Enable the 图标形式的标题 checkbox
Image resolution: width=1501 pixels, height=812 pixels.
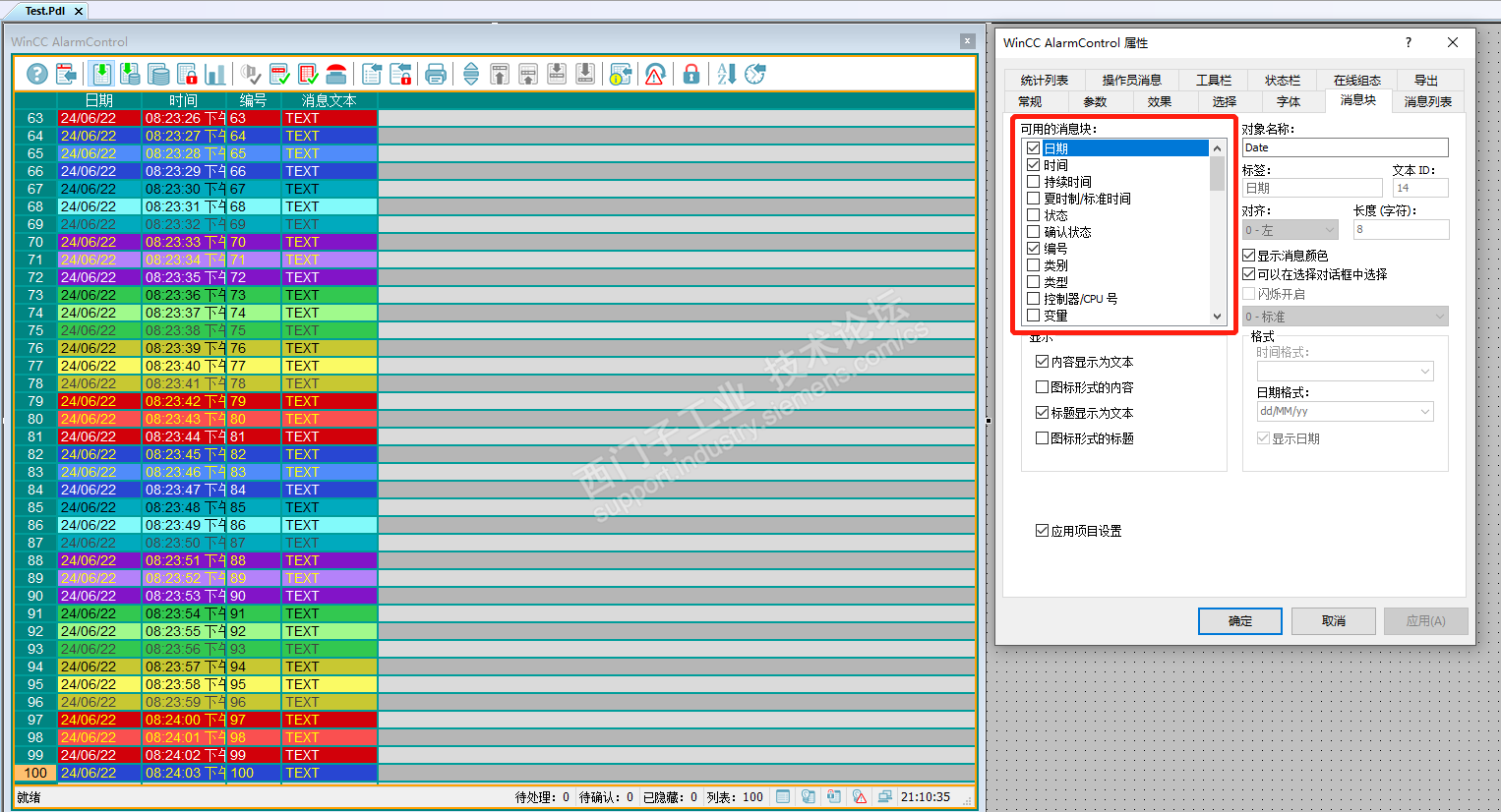click(x=1042, y=438)
